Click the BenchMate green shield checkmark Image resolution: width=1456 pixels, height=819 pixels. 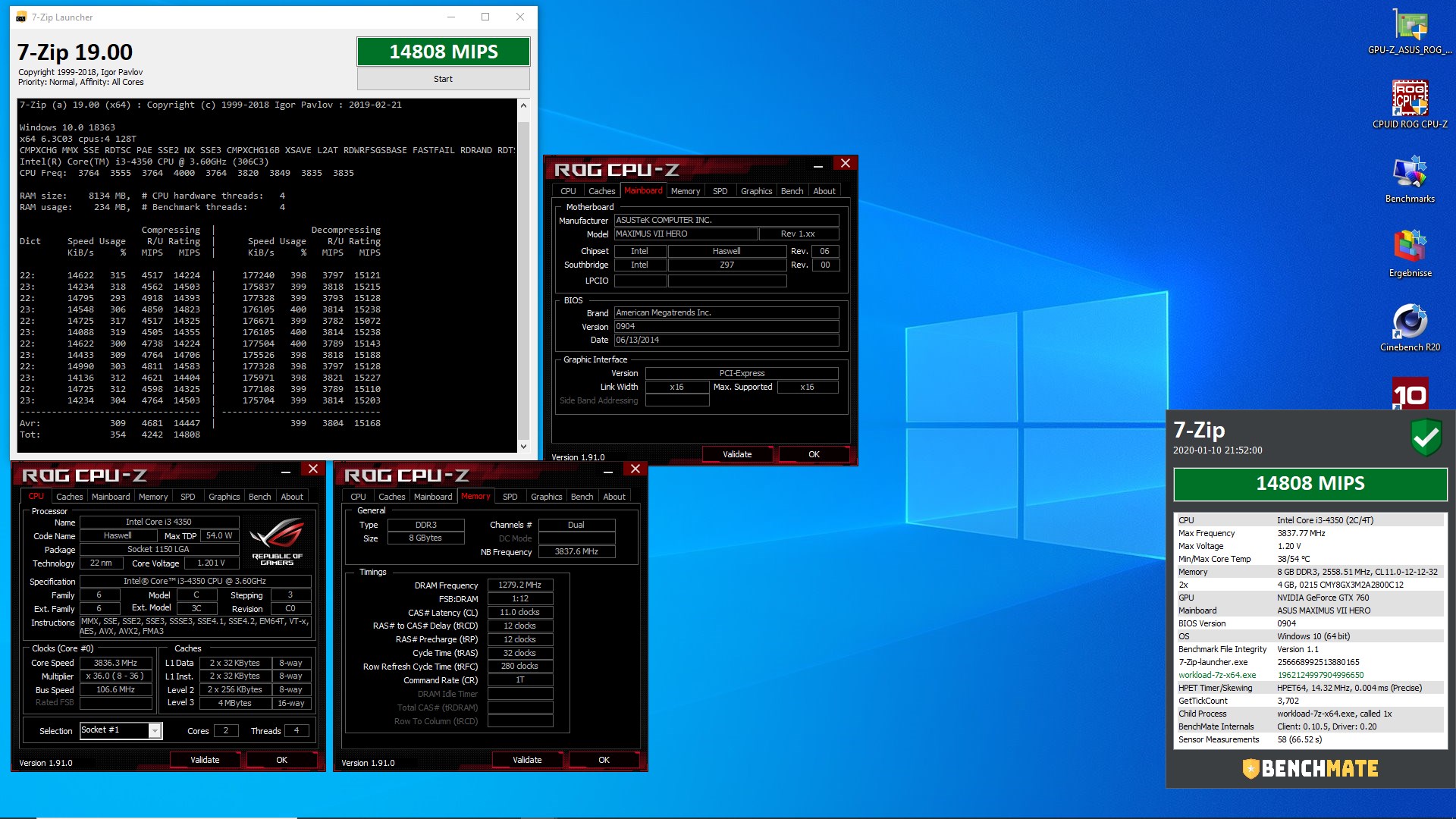pyautogui.click(x=1426, y=437)
